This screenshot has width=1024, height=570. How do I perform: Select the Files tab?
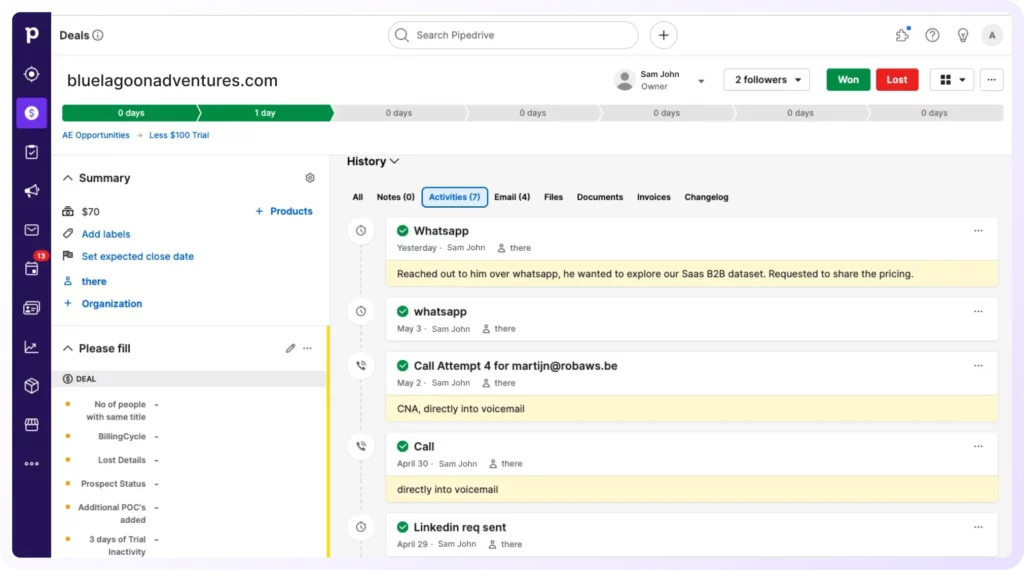click(553, 197)
